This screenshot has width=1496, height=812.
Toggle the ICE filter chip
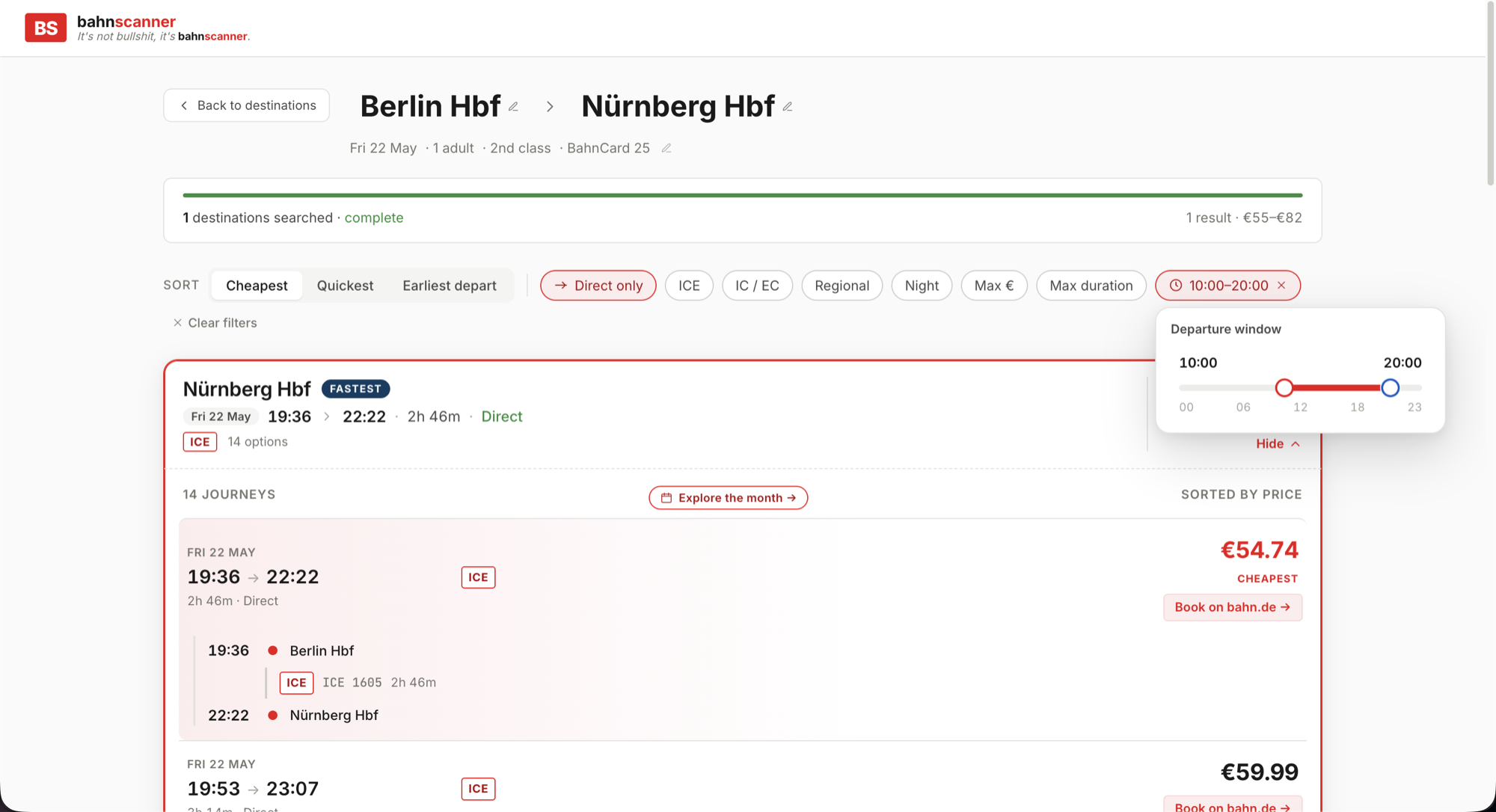689,286
